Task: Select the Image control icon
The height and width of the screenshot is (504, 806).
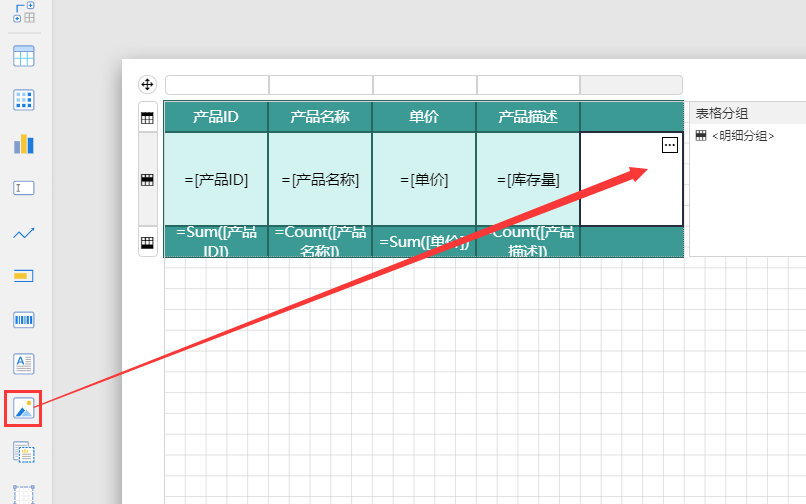Action: 24,408
